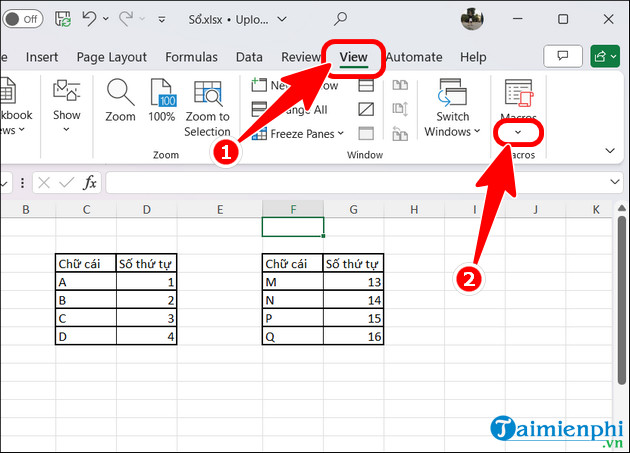Open the Review tab
The image size is (630, 453).
(x=301, y=57)
